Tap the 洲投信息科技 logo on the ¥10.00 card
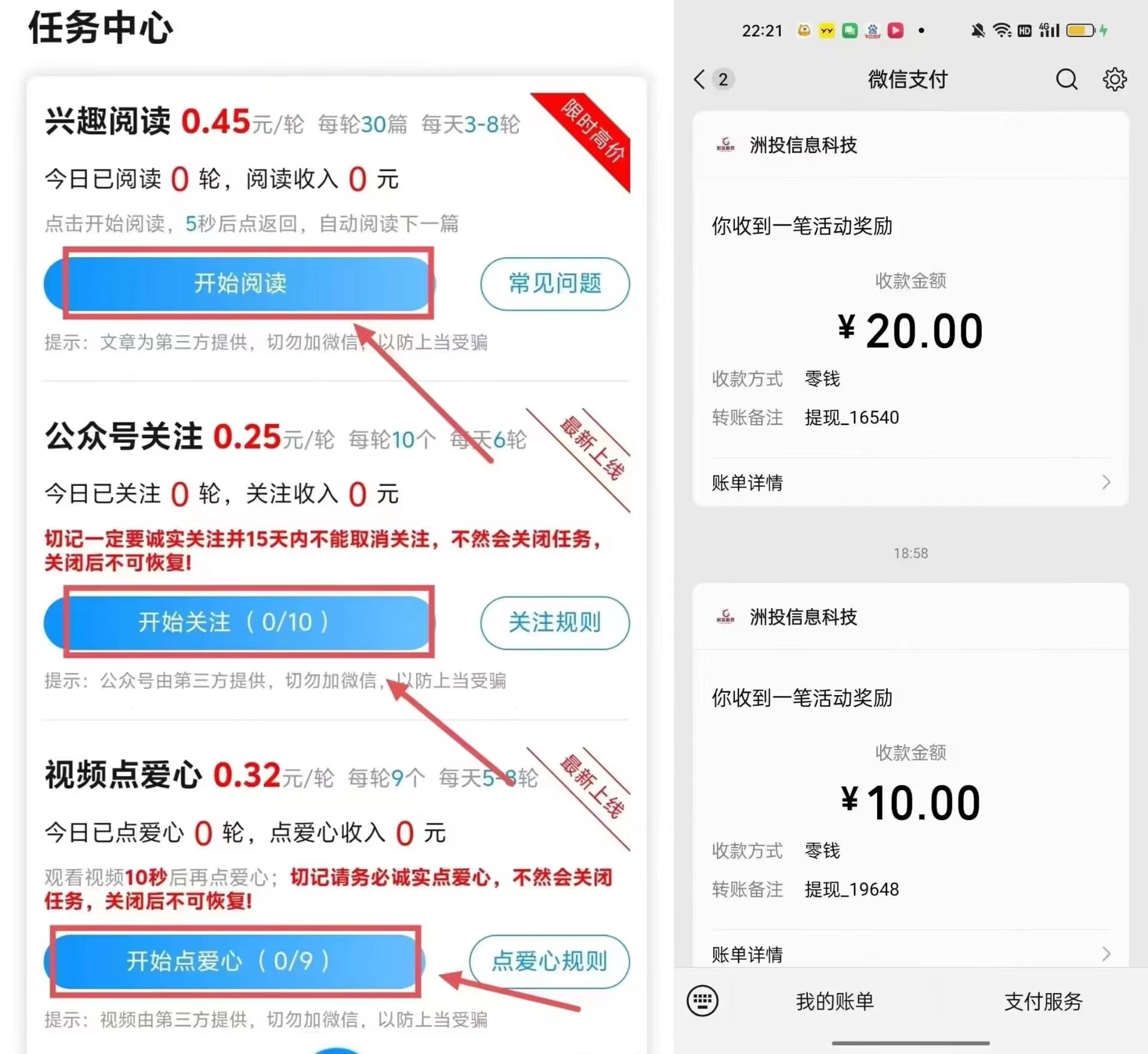The image size is (1148, 1054). pyautogui.click(x=725, y=617)
